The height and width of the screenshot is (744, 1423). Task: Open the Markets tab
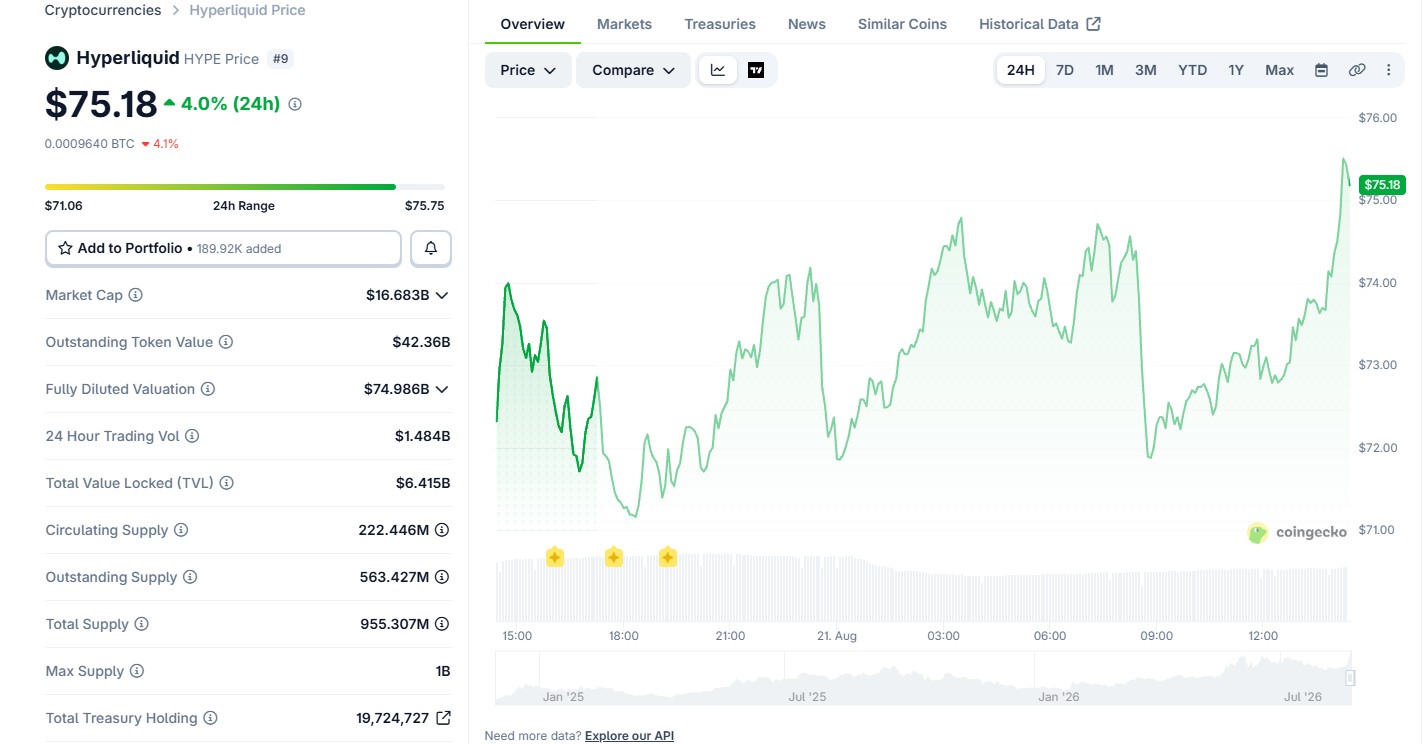point(624,24)
